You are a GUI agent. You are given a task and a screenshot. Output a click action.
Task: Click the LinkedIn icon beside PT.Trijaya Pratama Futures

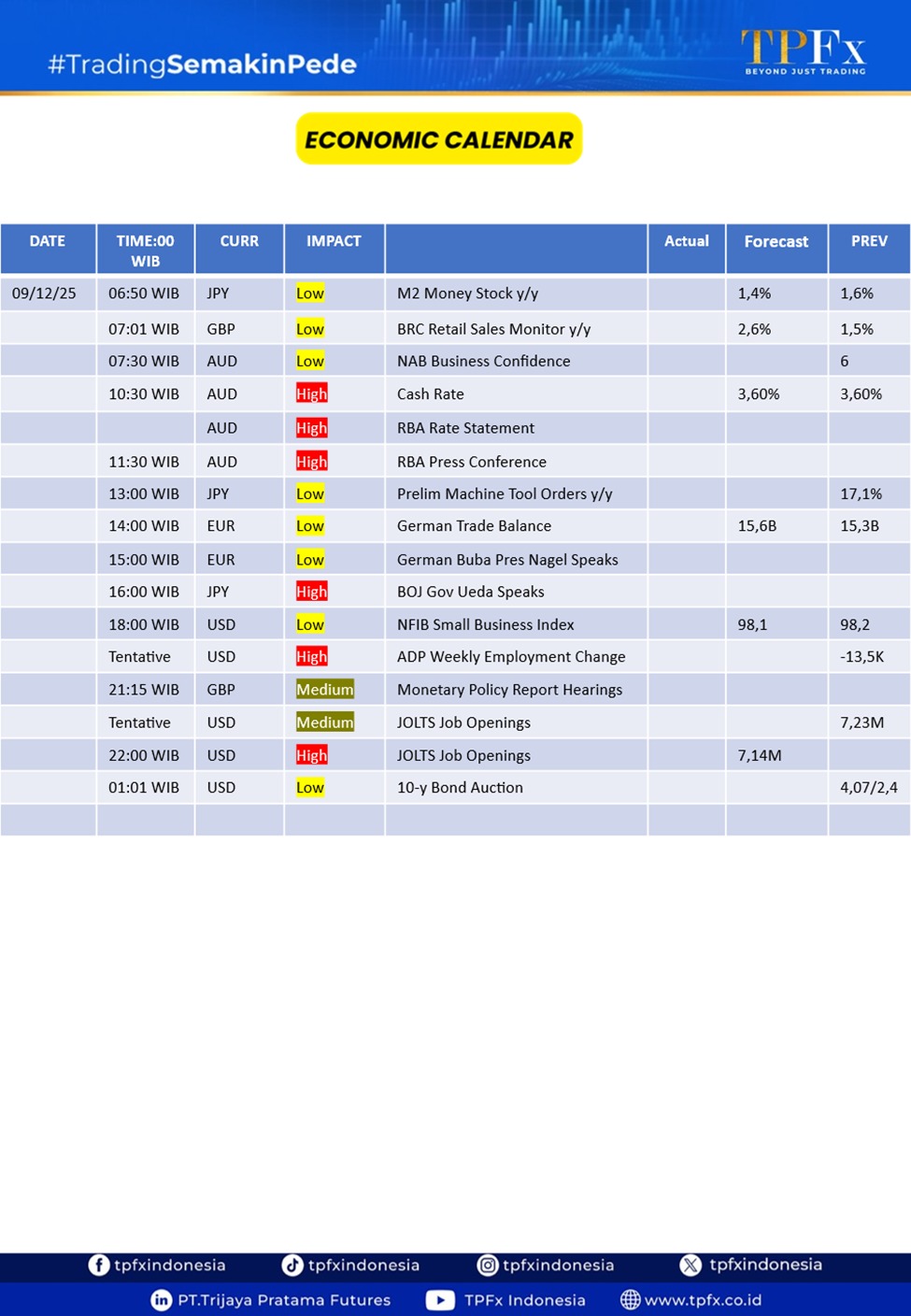click(162, 1300)
